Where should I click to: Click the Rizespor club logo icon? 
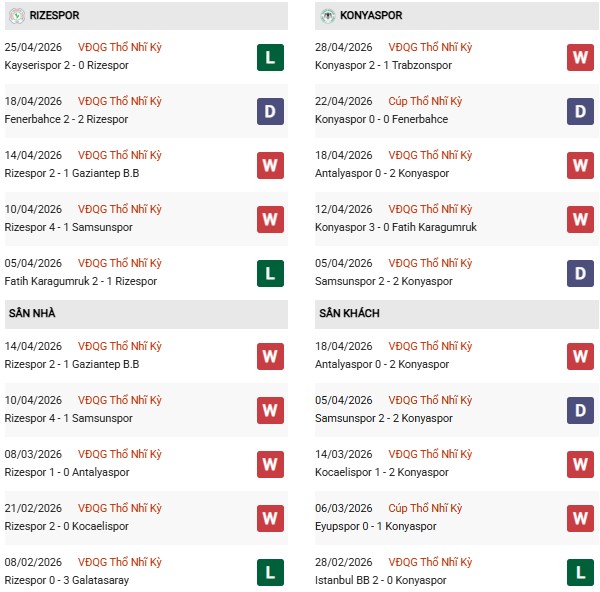(17, 16)
